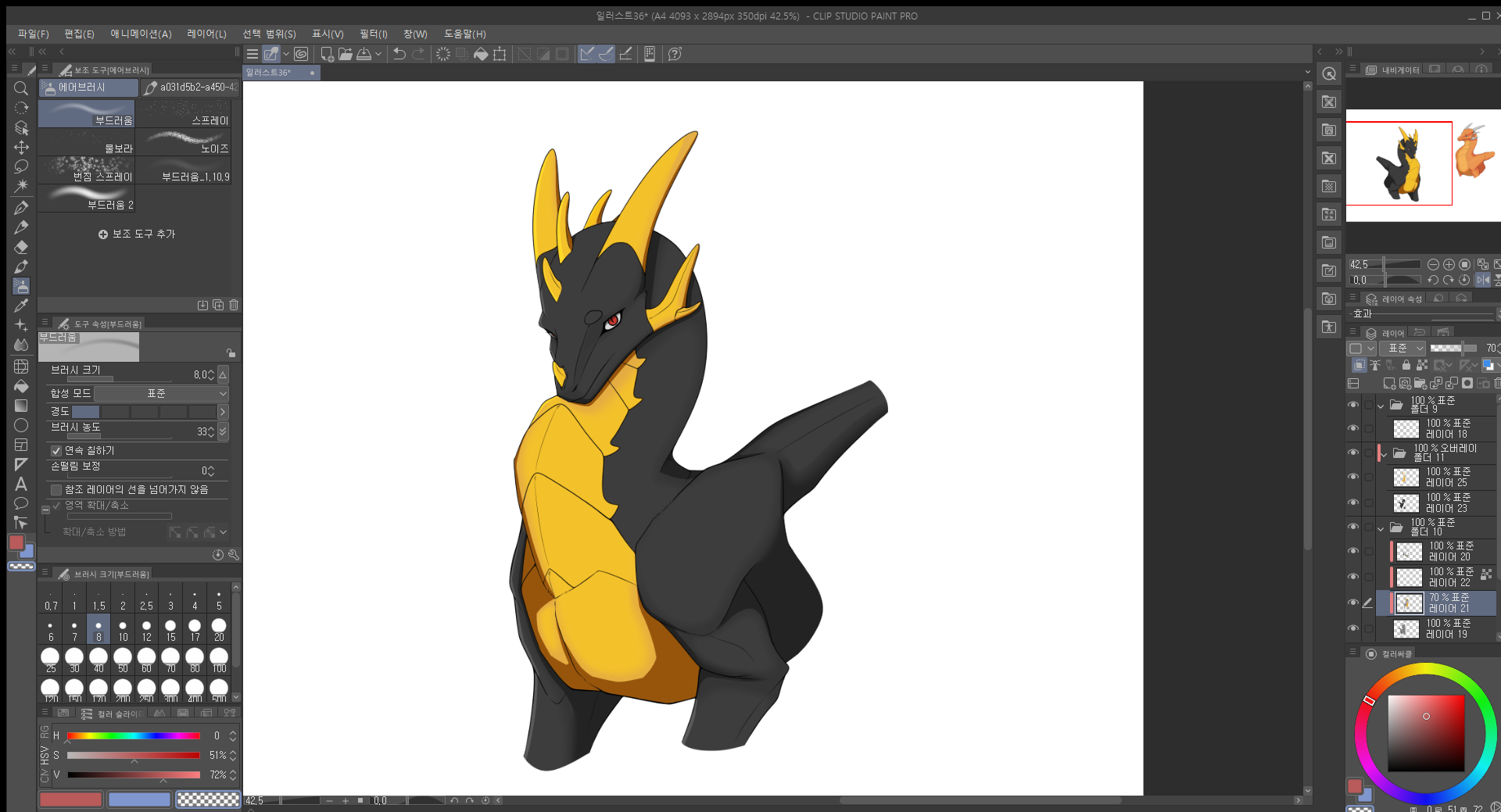Click the Clear/delete spinner icon in command bar
1501x812 pixels.
(443, 54)
